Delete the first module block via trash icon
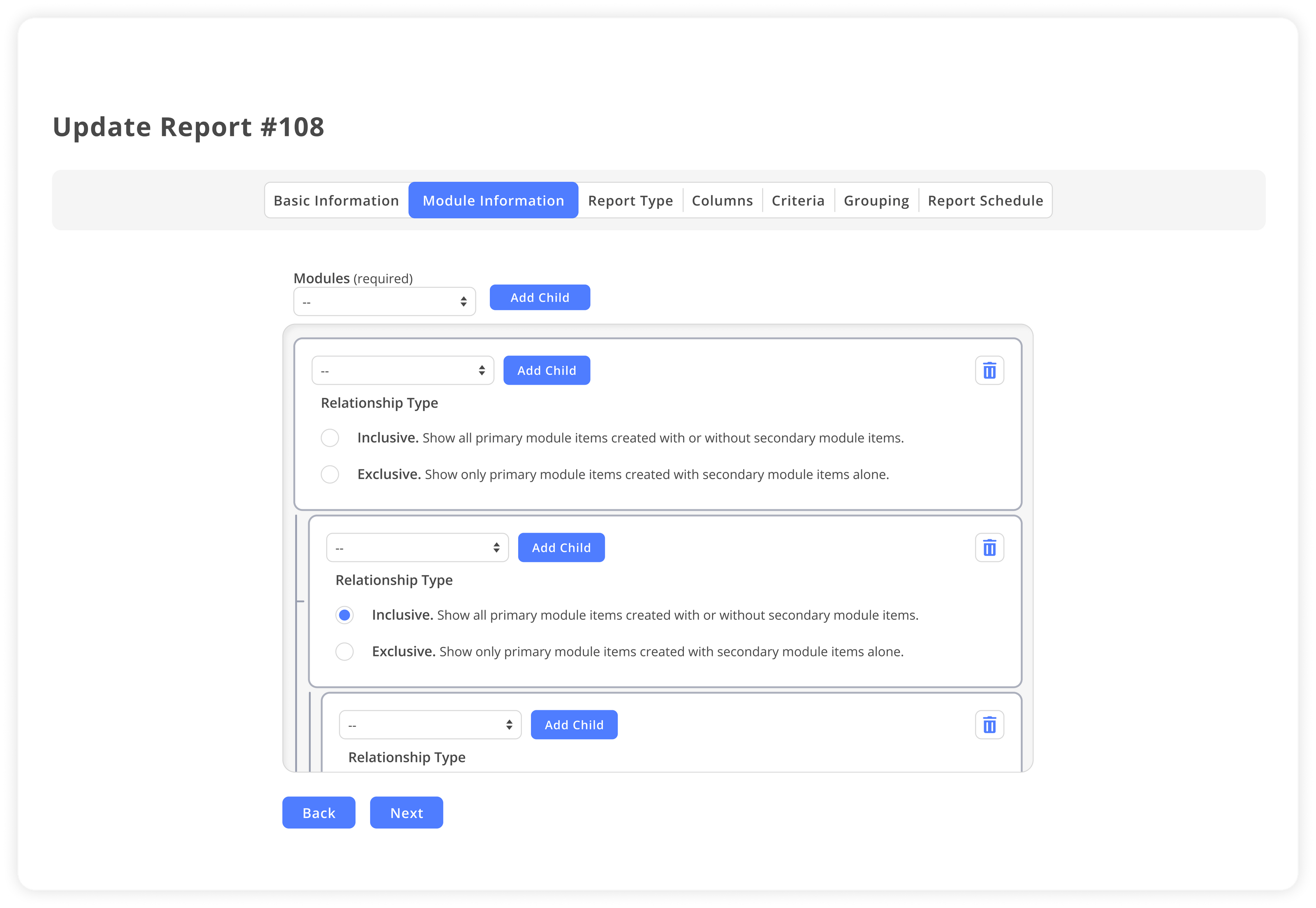The width and height of the screenshot is (1316, 908). coord(989,370)
